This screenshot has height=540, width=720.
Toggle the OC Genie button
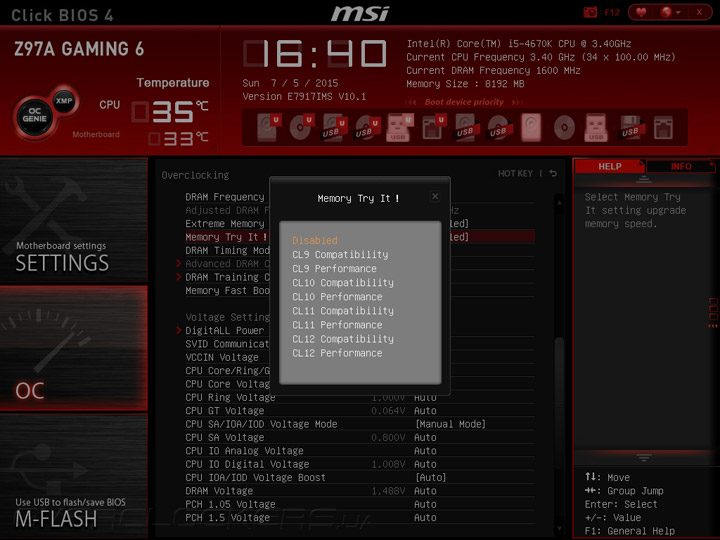(x=34, y=115)
